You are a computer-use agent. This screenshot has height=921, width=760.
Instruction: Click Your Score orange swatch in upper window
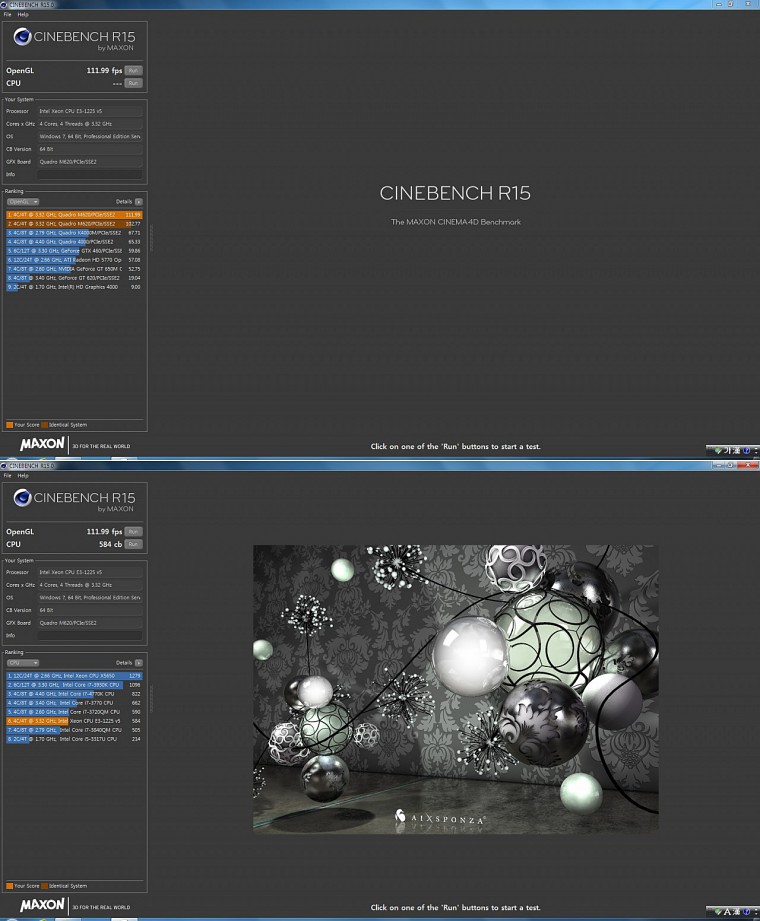coord(9,425)
